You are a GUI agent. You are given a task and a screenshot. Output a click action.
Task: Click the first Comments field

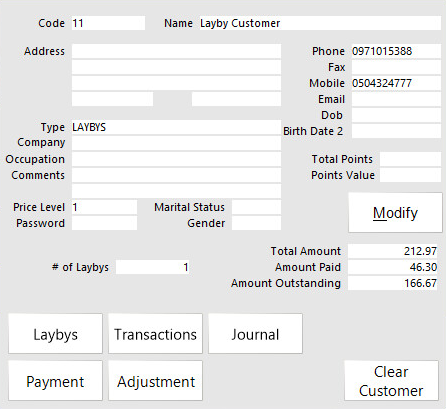click(x=176, y=175)
